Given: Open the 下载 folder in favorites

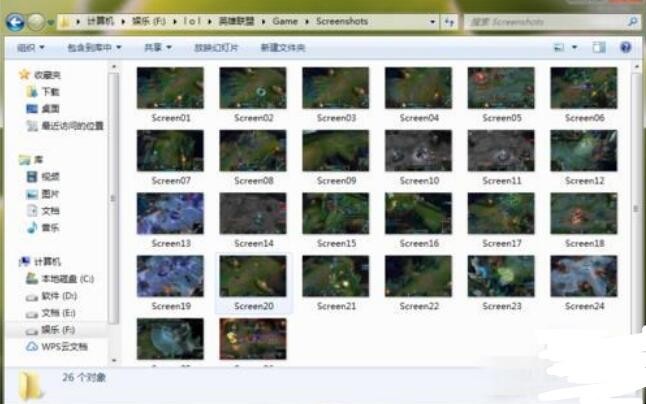Looking at the screenshot, I should (x=50, y=91).
